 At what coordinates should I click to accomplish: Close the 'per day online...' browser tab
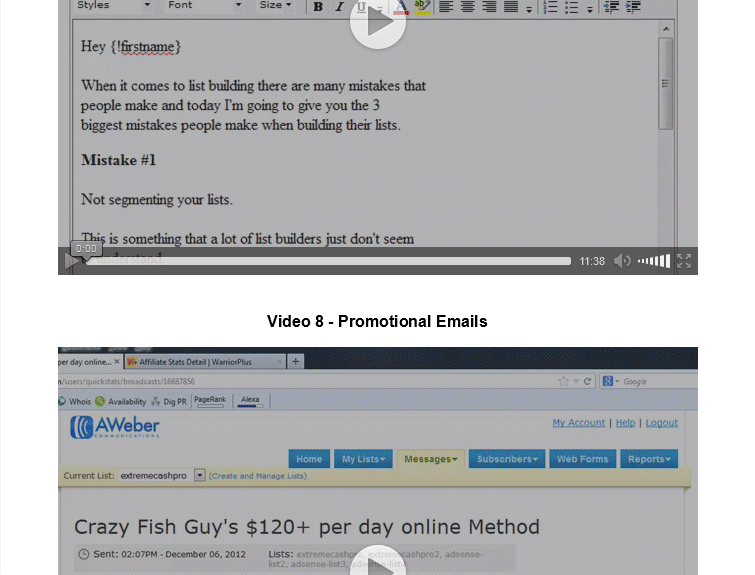tap(117, 361)
